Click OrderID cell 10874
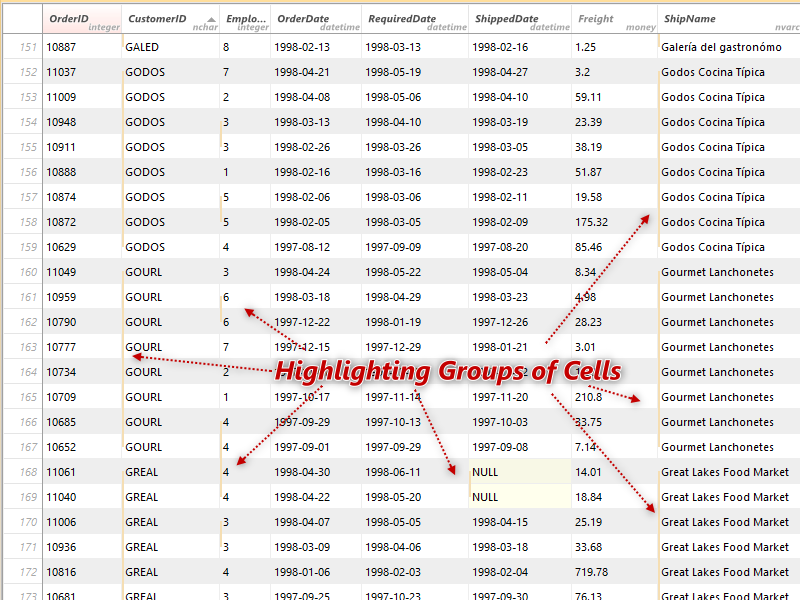The width and height of the screenshot is (800, 600). (82, 197)
